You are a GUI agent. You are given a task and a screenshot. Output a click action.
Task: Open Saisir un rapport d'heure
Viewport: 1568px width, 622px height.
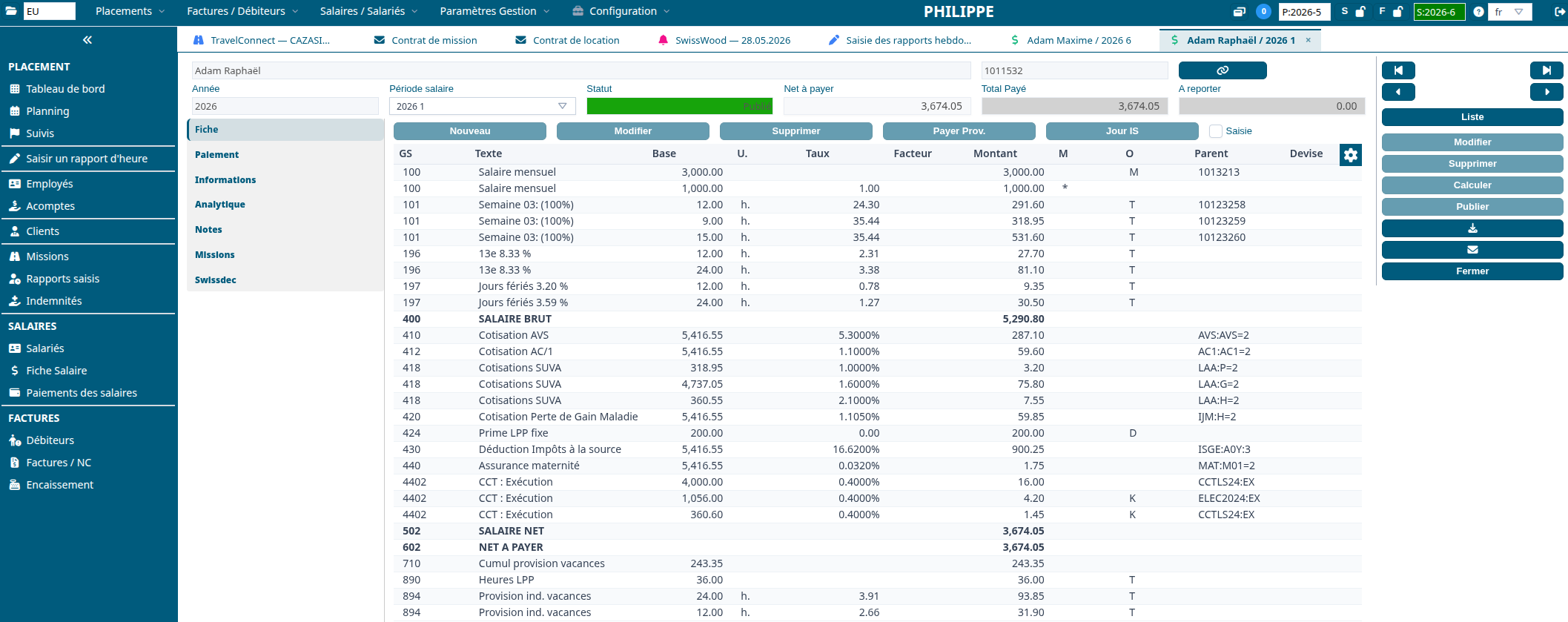click(88, 159)
